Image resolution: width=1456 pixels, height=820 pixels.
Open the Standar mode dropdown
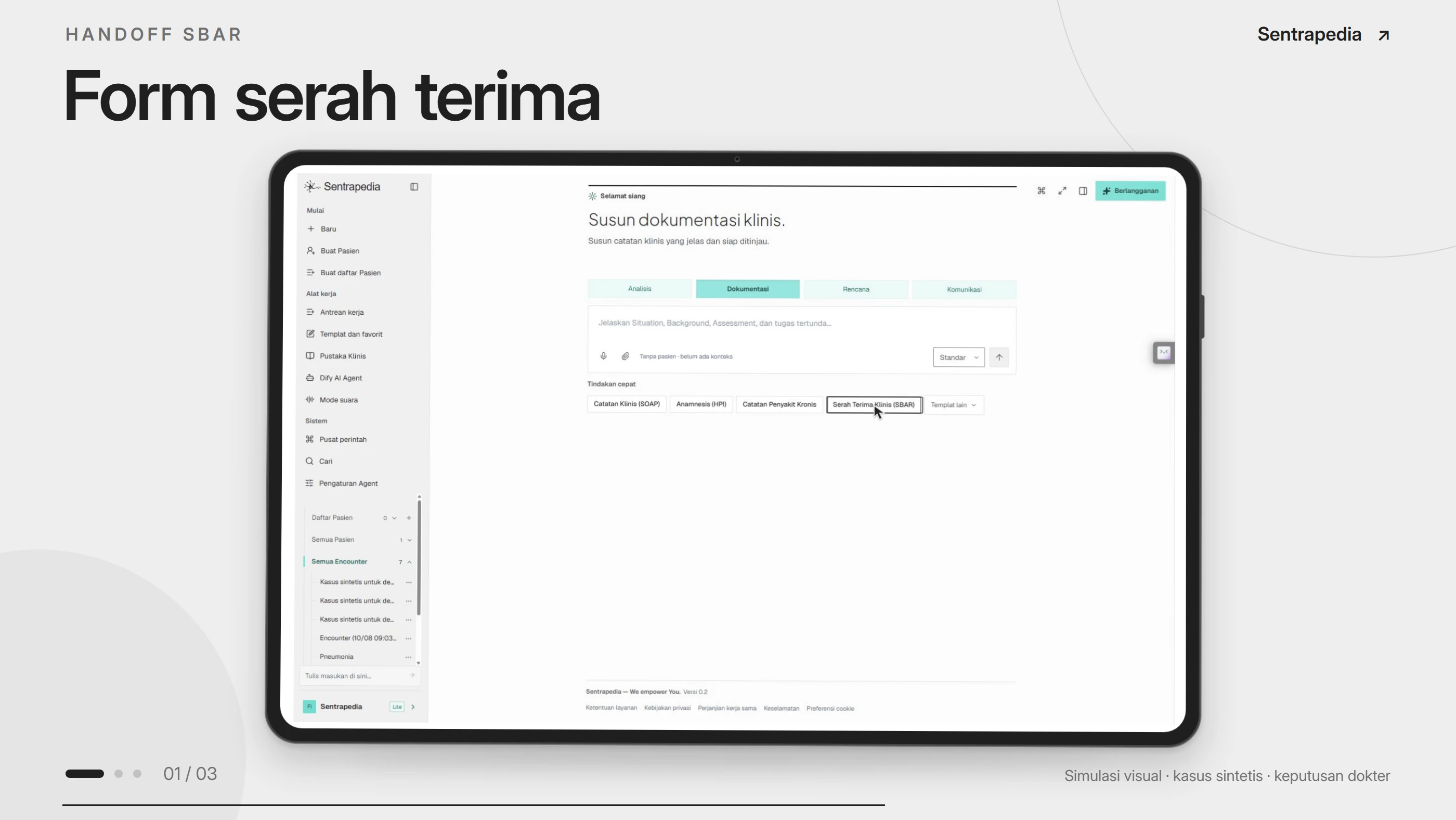[958, 357]
